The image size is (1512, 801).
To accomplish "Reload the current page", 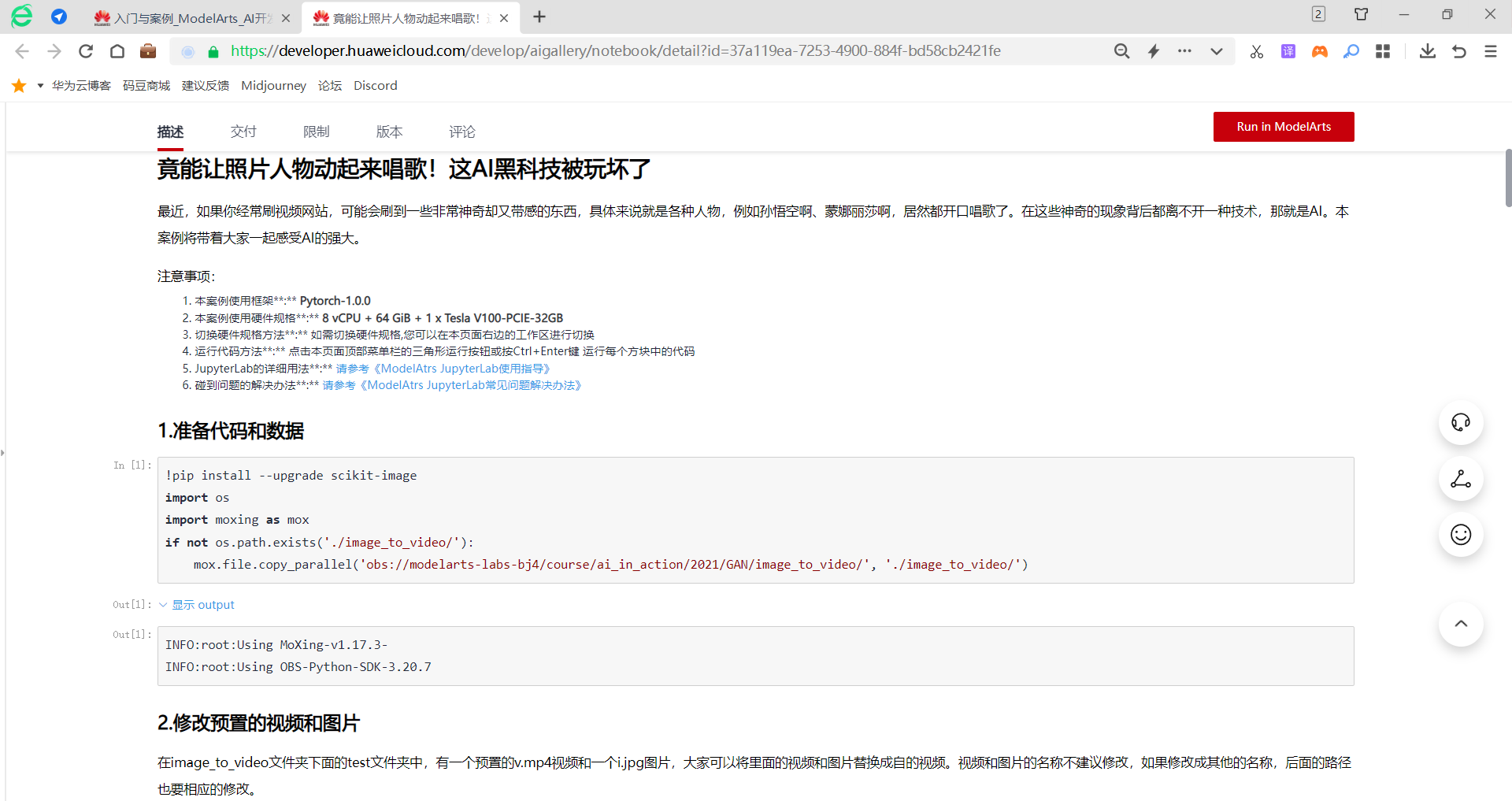I will pyautogui.click(x=86, y=51).
